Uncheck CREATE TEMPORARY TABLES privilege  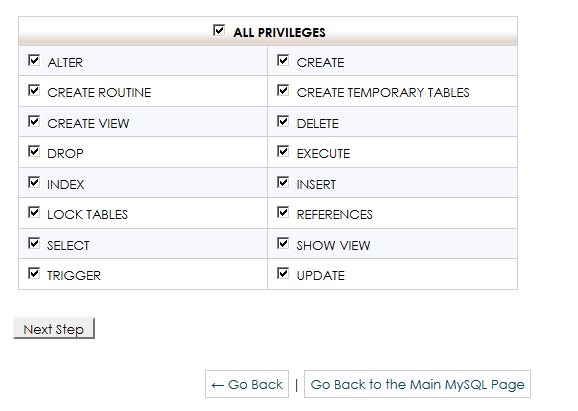283,90
